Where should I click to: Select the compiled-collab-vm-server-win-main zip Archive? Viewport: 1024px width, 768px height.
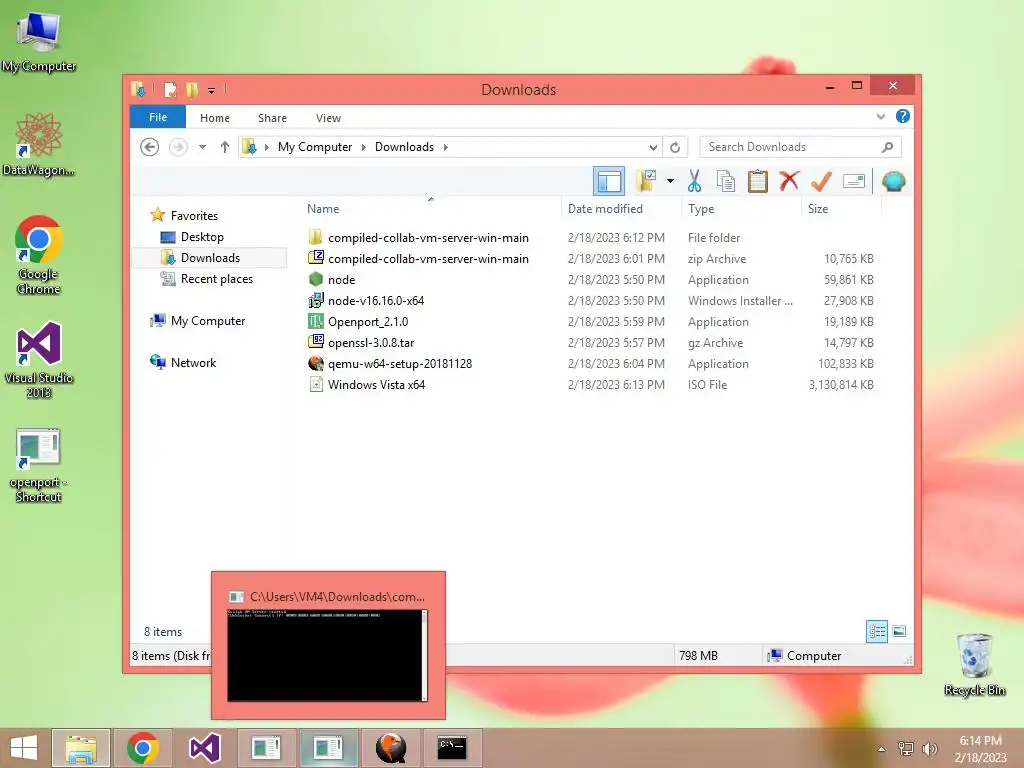click(x=590, y=259)
